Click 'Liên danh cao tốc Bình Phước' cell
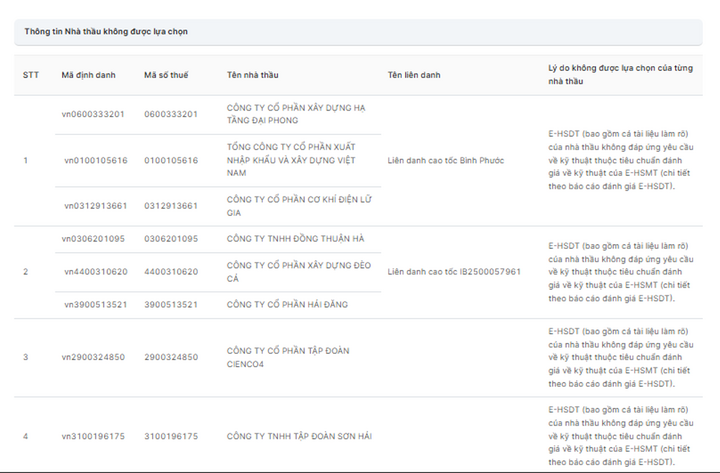This screenshot has height=473, width=720. coord(443,160)
